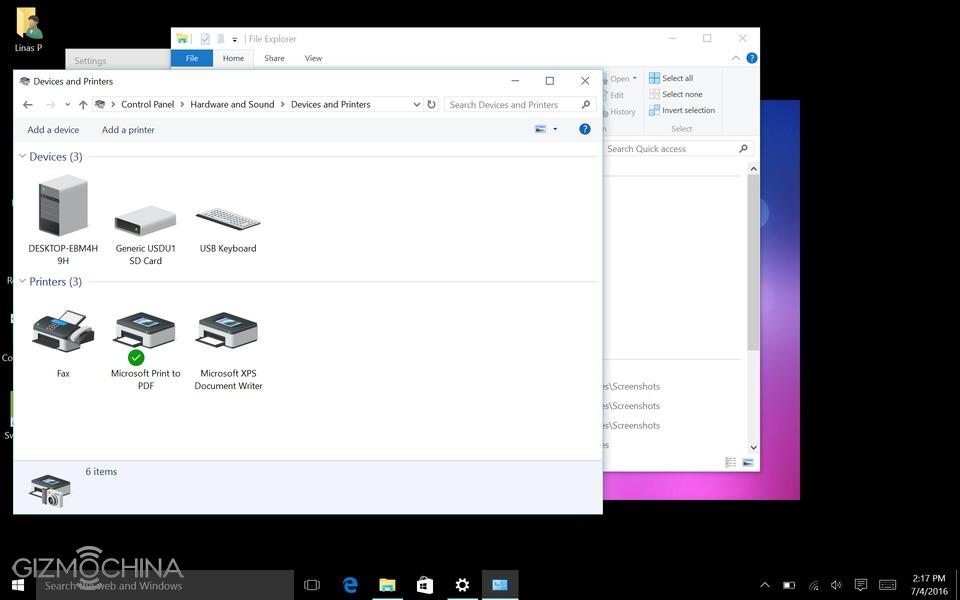Open the change your view dropdown arrow

pyautogui.click(x=555, y=129)
